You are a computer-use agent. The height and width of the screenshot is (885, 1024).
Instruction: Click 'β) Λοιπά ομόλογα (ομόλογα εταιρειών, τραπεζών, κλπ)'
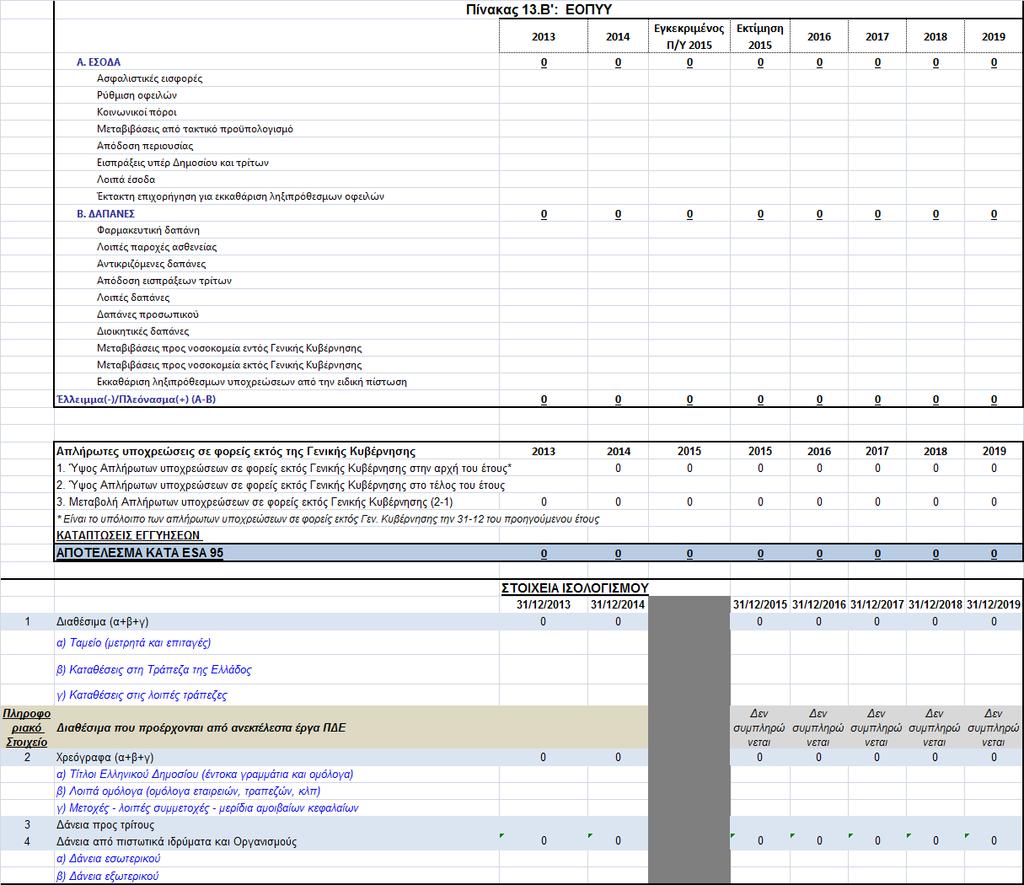tap(188, 791)
